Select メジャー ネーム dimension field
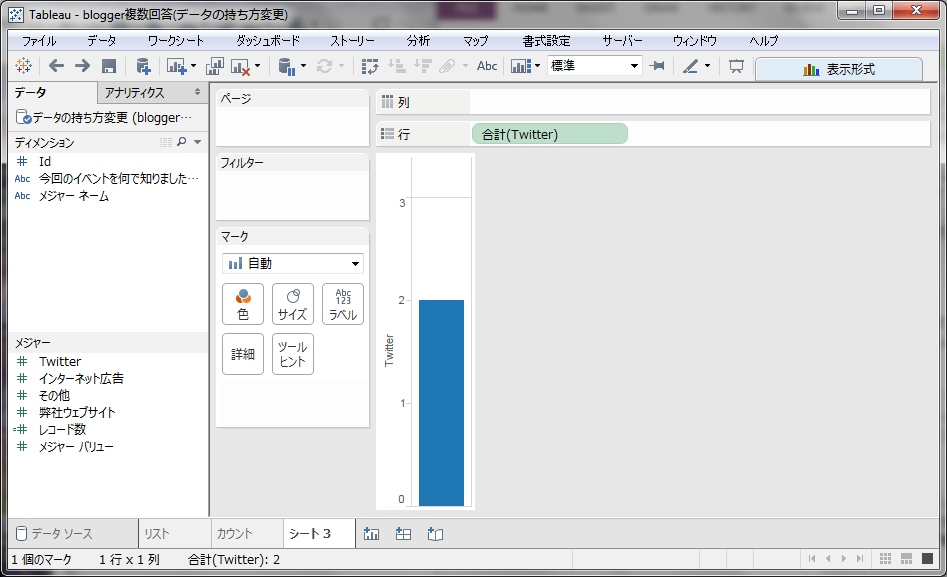The image size is (947, 577). pos(74,196)
